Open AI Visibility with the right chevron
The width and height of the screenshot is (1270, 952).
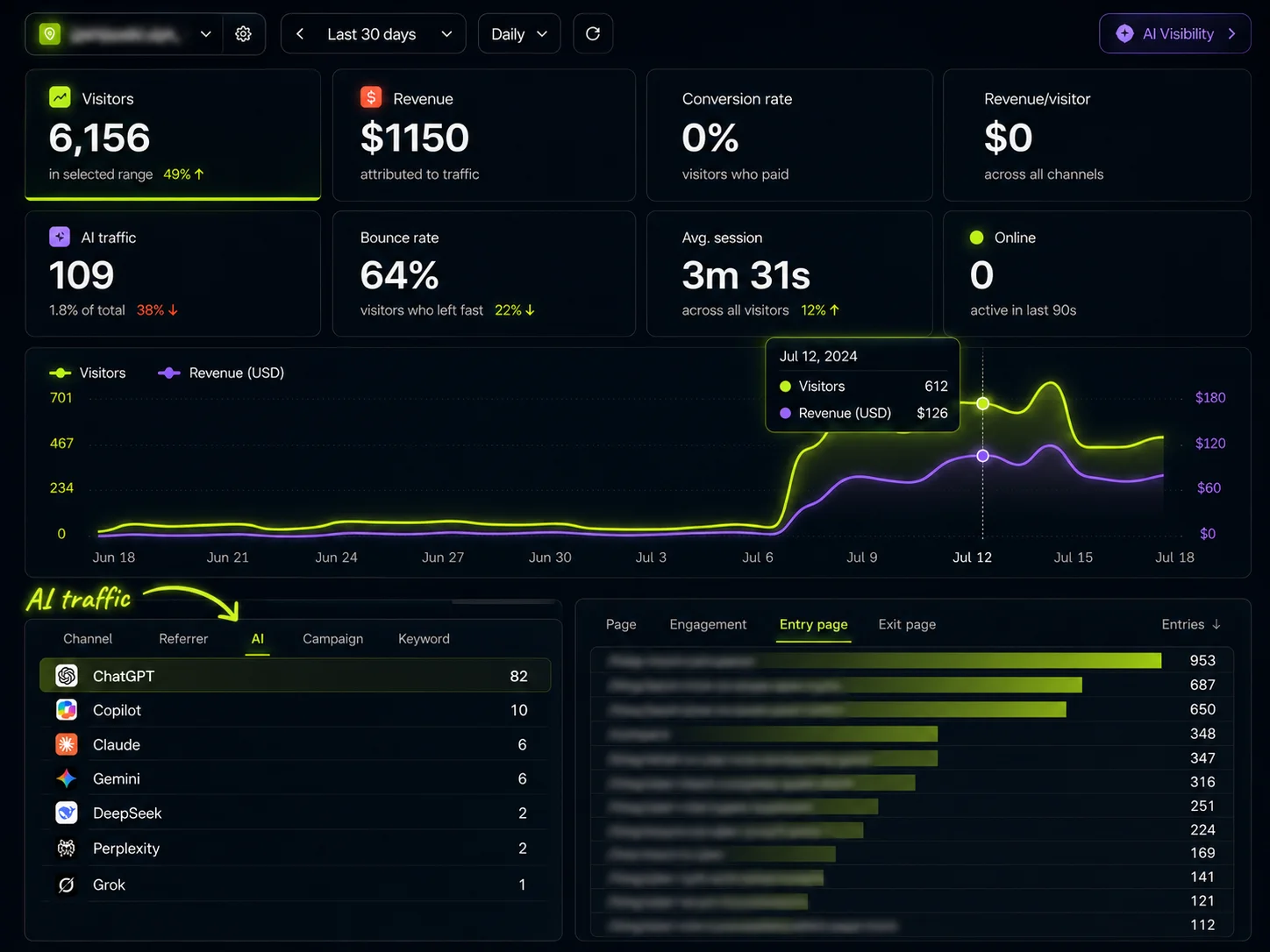pyautogui.click(x=1232, y=34)
